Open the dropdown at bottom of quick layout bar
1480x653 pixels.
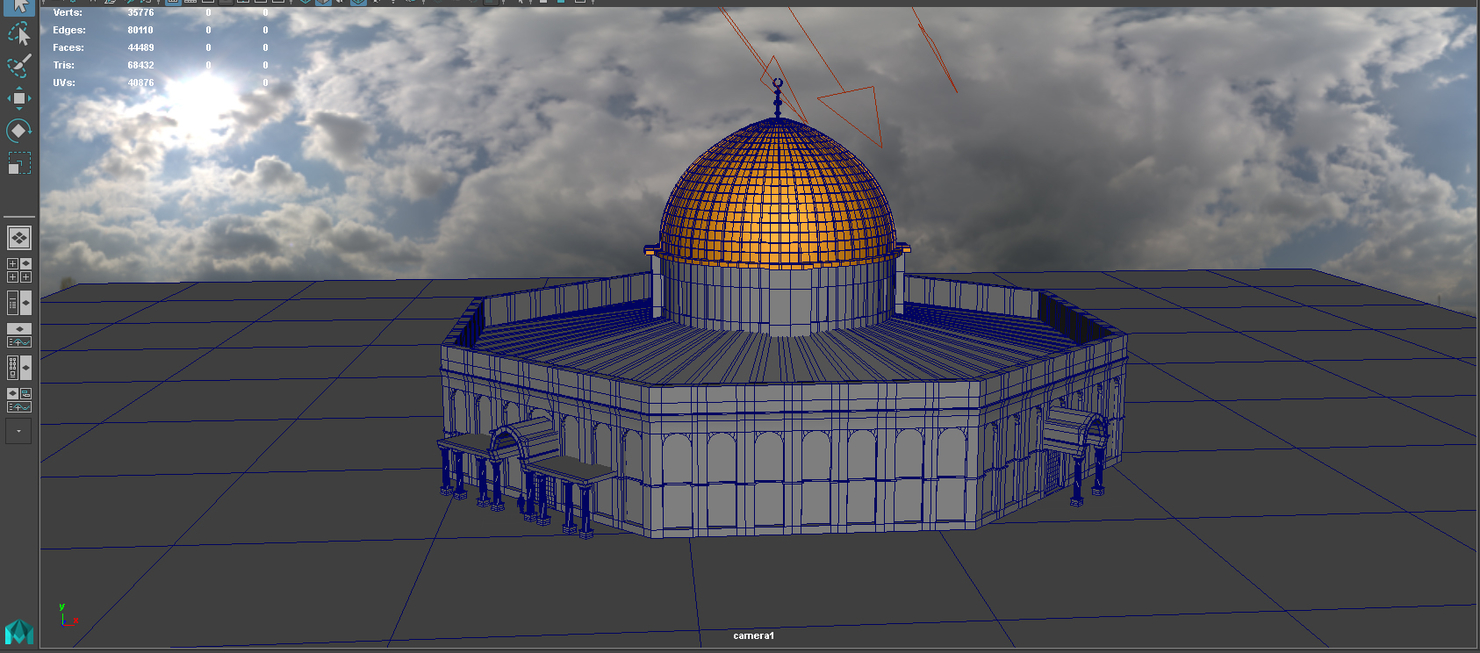click(18, 430)
